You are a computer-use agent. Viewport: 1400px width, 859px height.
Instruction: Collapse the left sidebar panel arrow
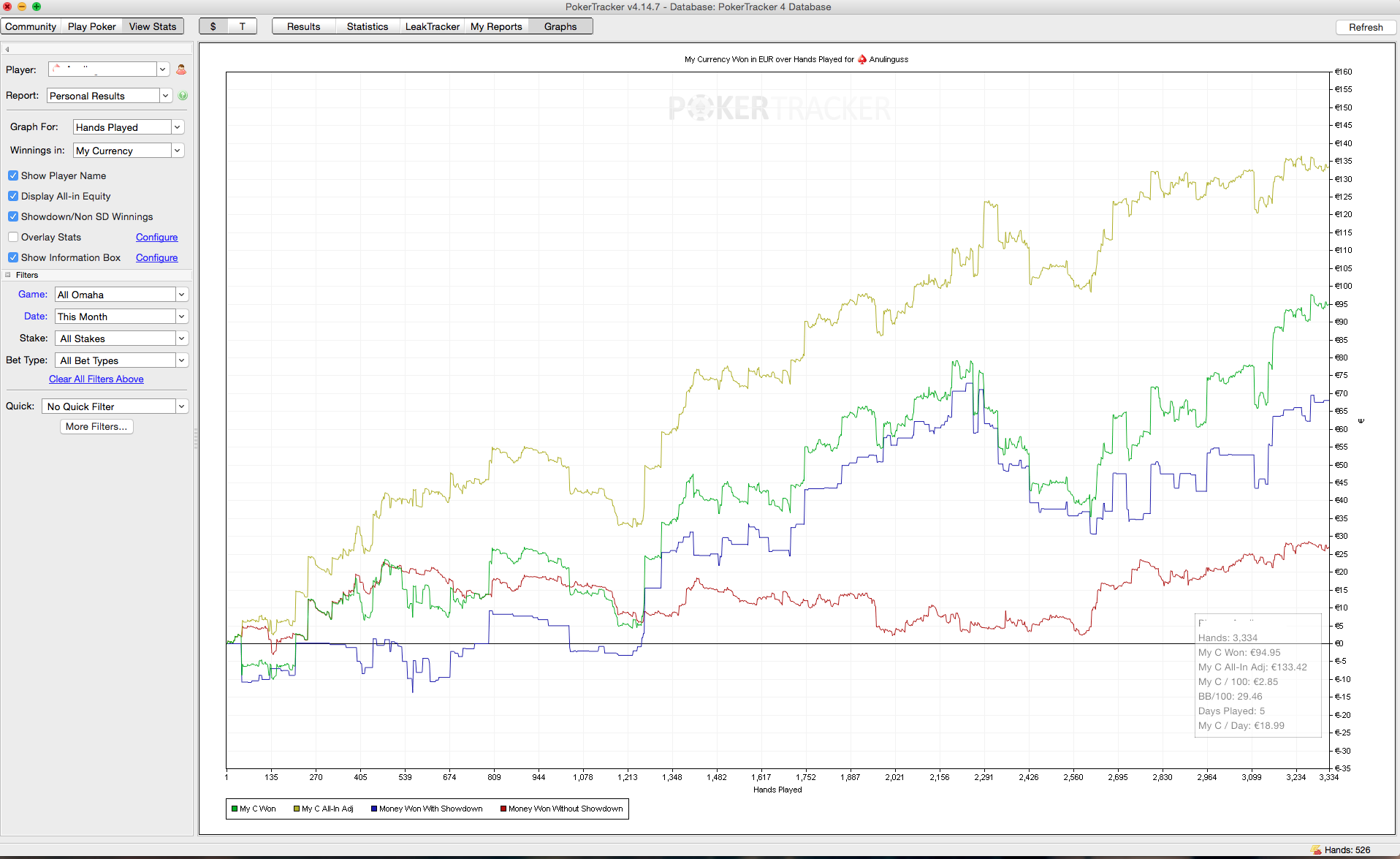[7, 50]
